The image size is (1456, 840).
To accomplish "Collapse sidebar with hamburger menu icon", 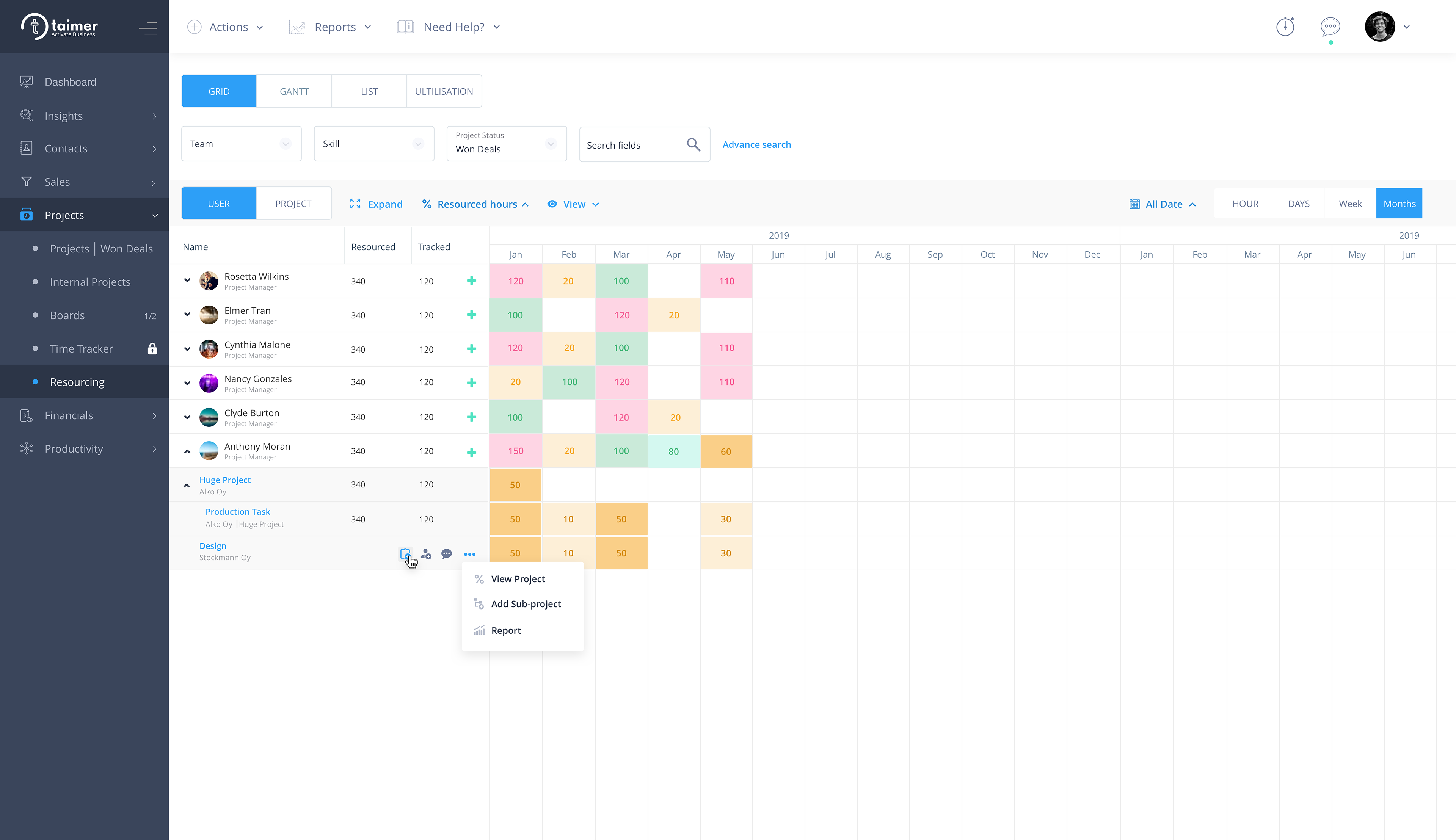I will [148, 28].
